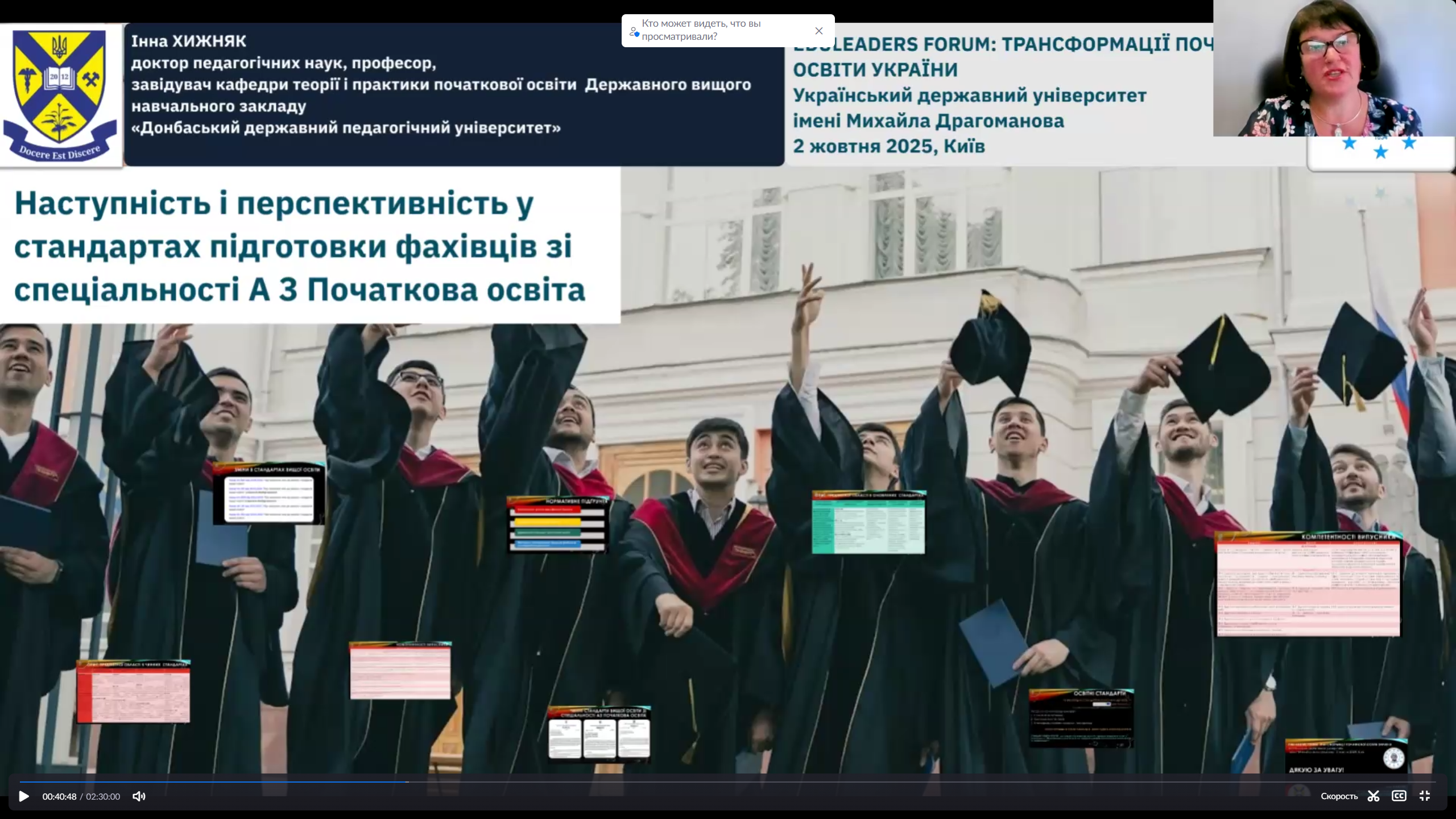Open the 'Компетентності випускника' large pink slide
The image size is (1456, 819).
1308,584
